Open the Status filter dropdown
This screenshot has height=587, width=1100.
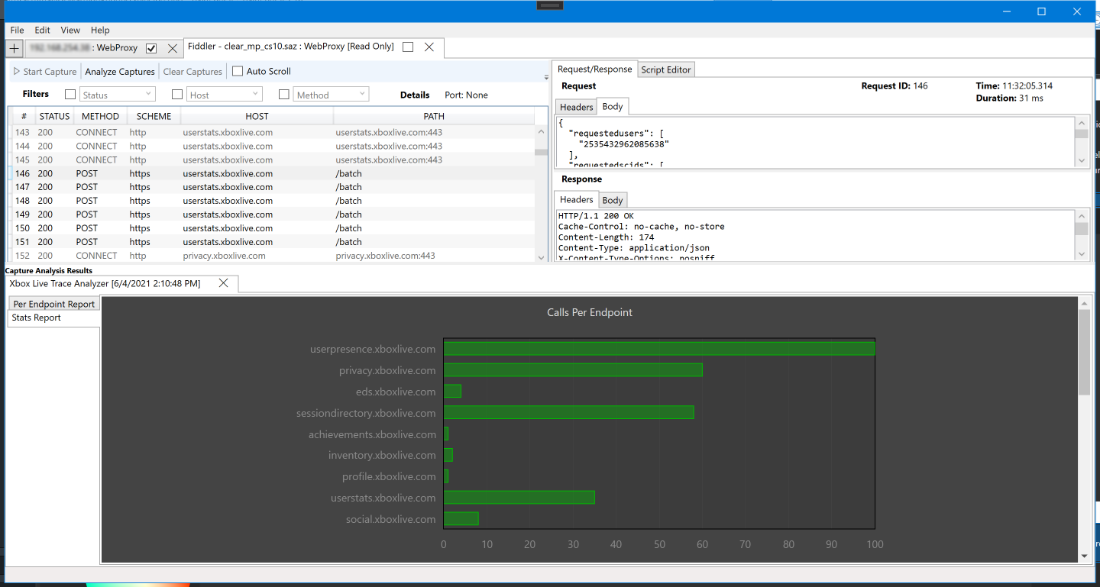coord(117,94)
